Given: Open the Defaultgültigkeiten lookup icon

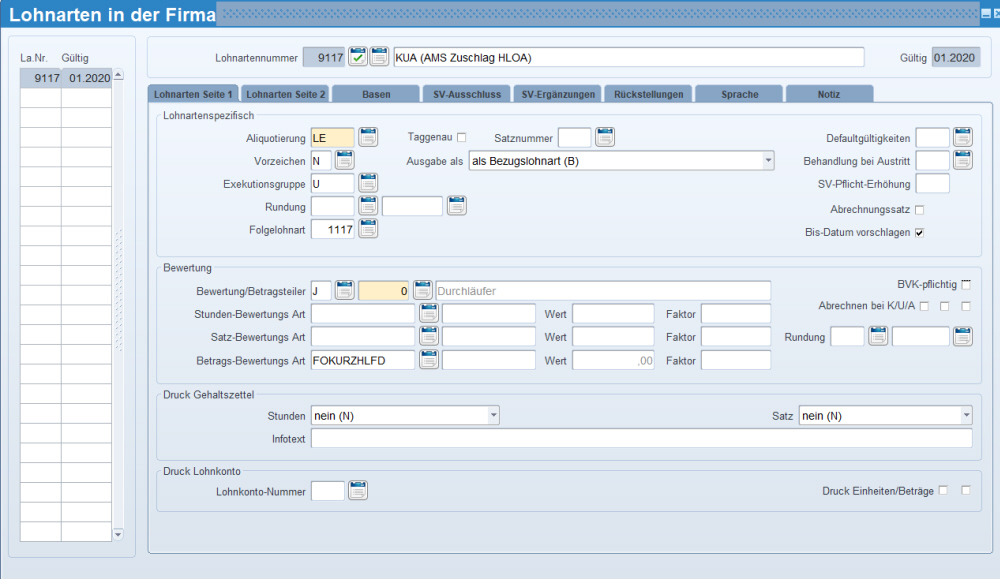Looking at the screenshot, I should click(962, 137).
